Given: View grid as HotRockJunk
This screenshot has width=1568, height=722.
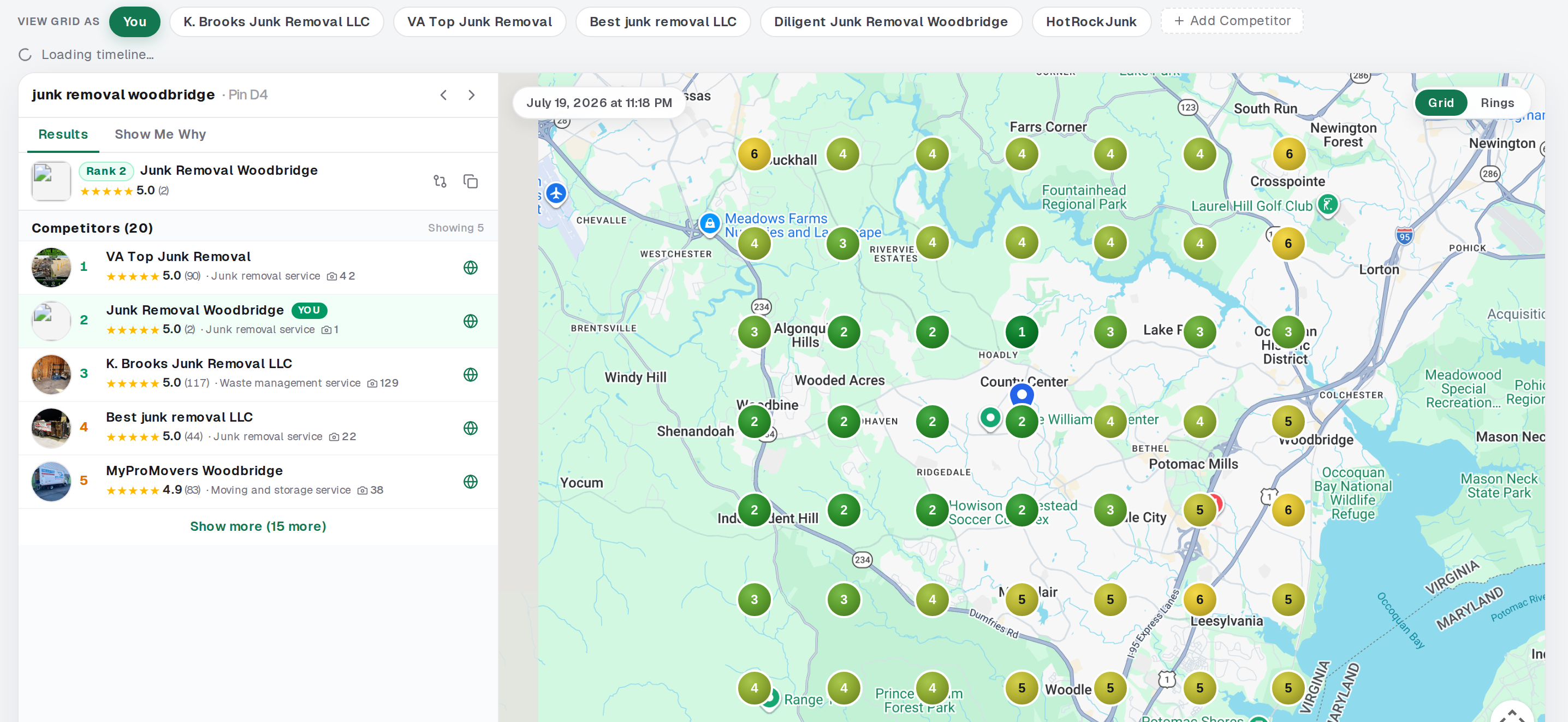Looking at the screenshot, I should [x=1091, y=22].
